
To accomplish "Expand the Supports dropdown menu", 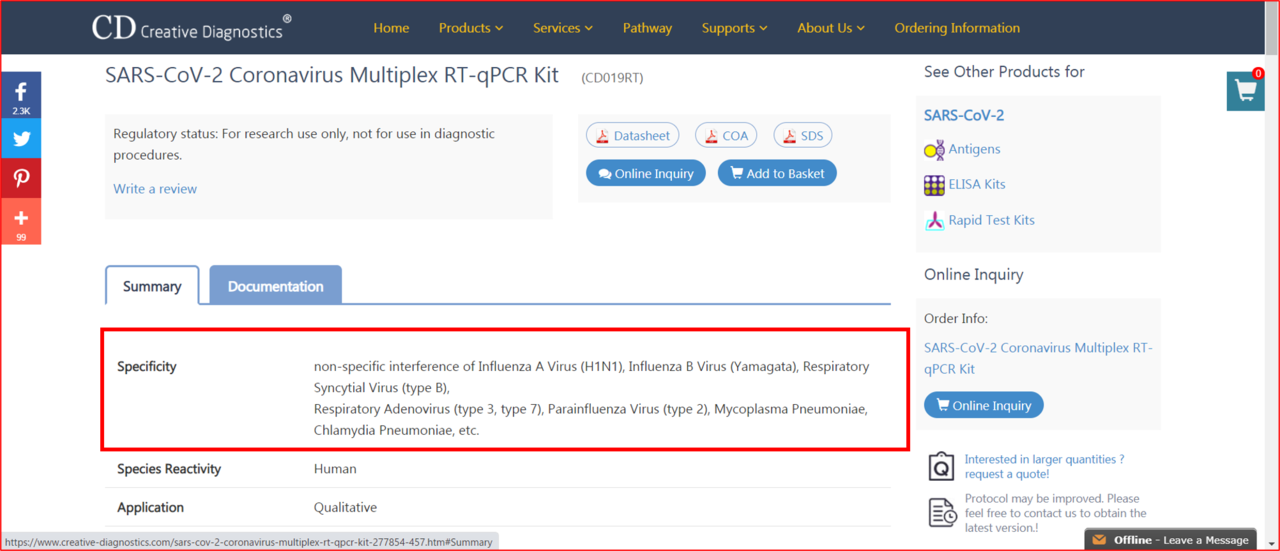I will click(x=734, y=28).
